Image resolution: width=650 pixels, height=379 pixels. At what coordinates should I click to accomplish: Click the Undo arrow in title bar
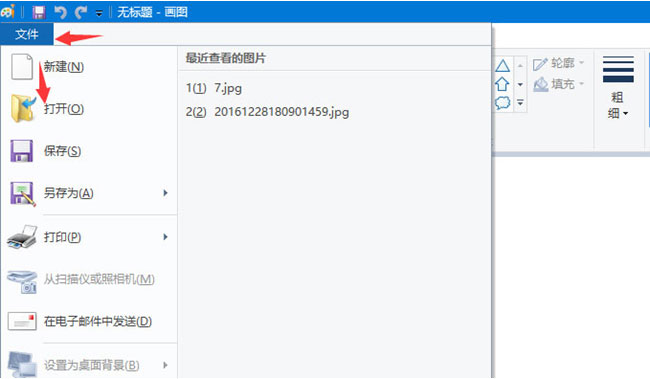pyautogui.click(x=61, y=12)
